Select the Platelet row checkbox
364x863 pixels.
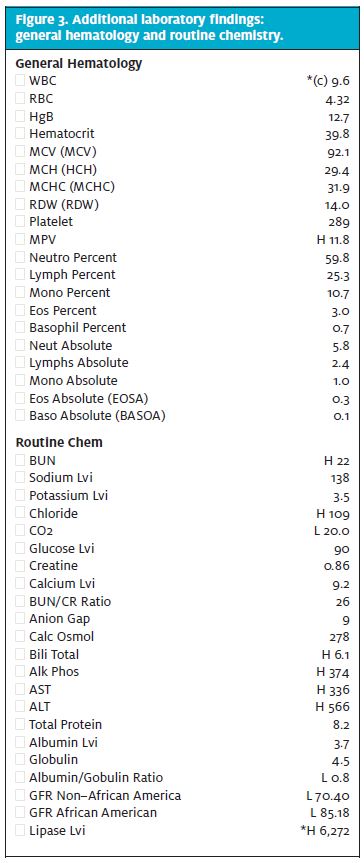click(20, 222)
